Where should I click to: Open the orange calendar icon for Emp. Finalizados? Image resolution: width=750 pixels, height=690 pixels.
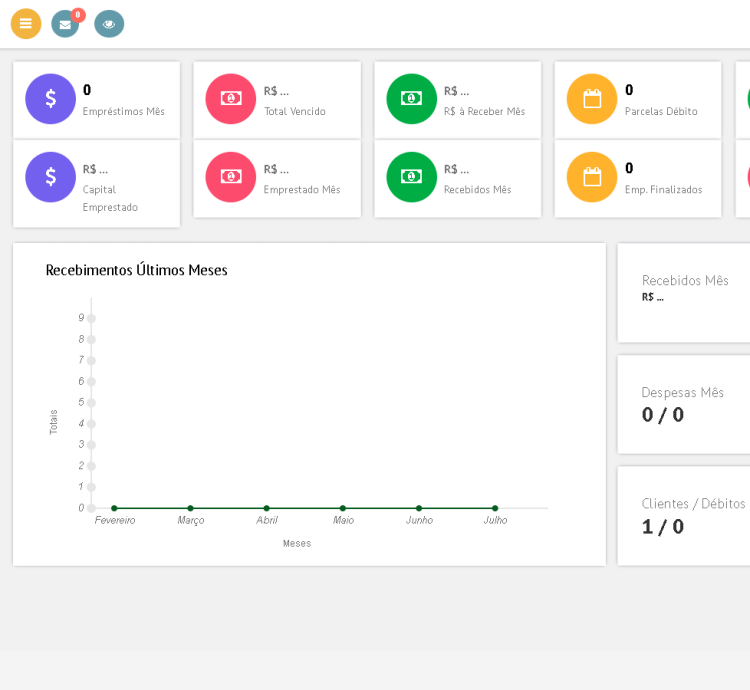[592, 177]
